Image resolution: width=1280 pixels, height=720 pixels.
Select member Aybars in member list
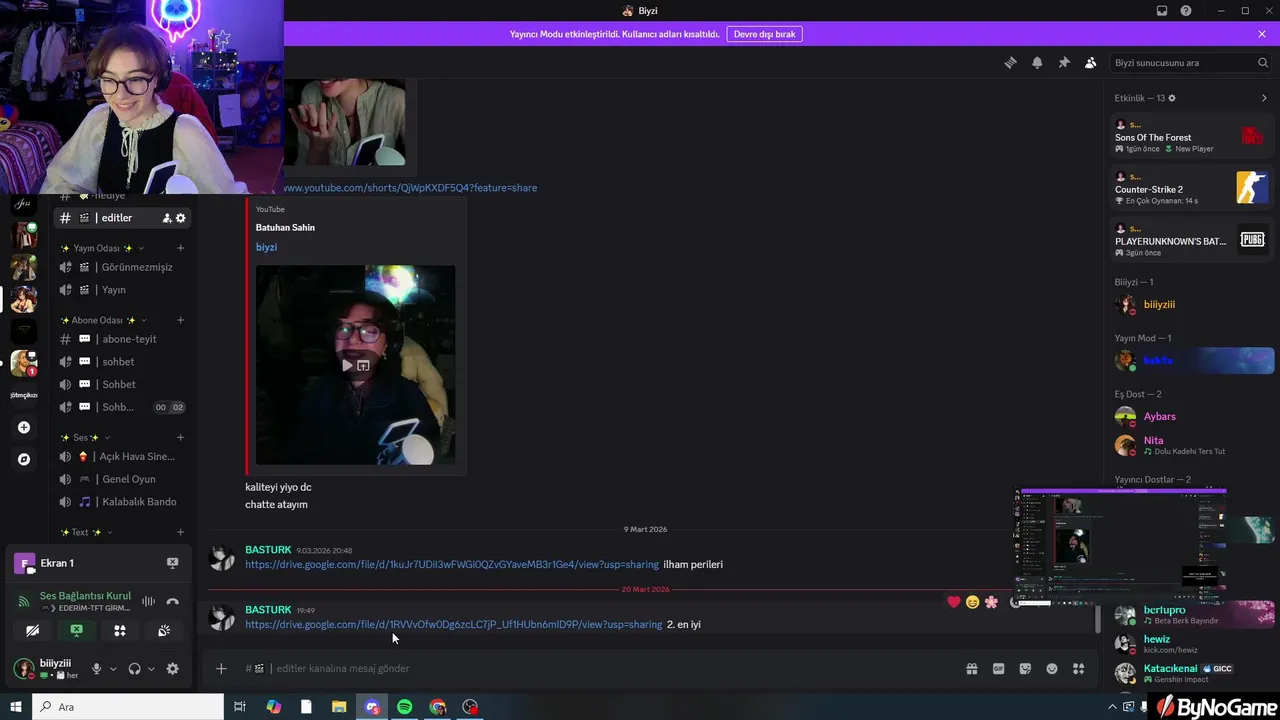(1191, 416)
